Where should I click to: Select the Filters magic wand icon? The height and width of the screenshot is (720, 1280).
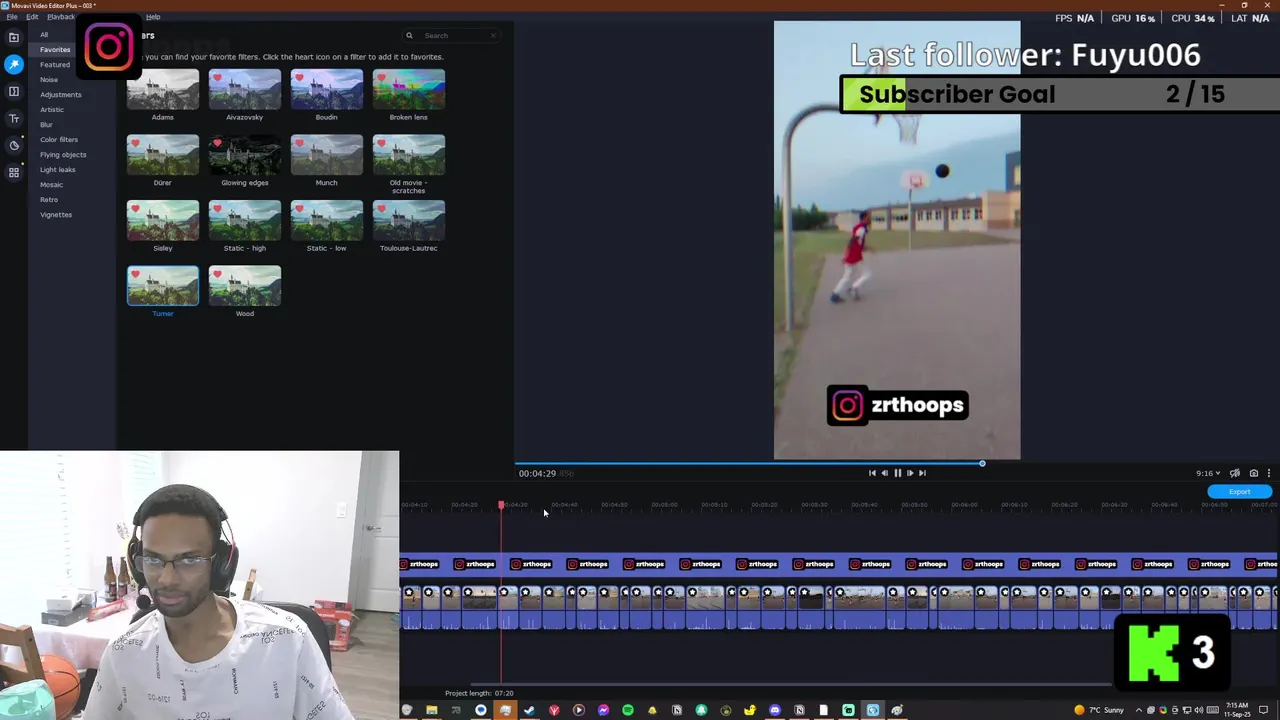click(x=14, y=64)
